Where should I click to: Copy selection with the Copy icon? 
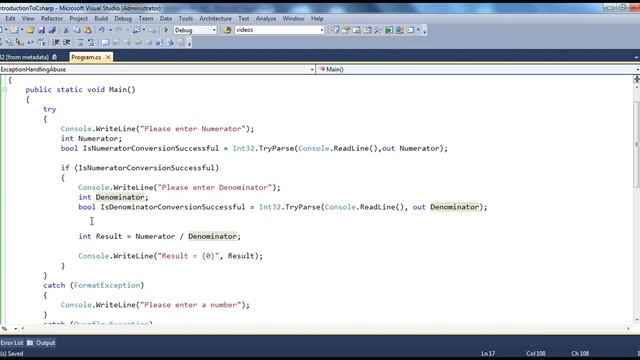(77, 30)
